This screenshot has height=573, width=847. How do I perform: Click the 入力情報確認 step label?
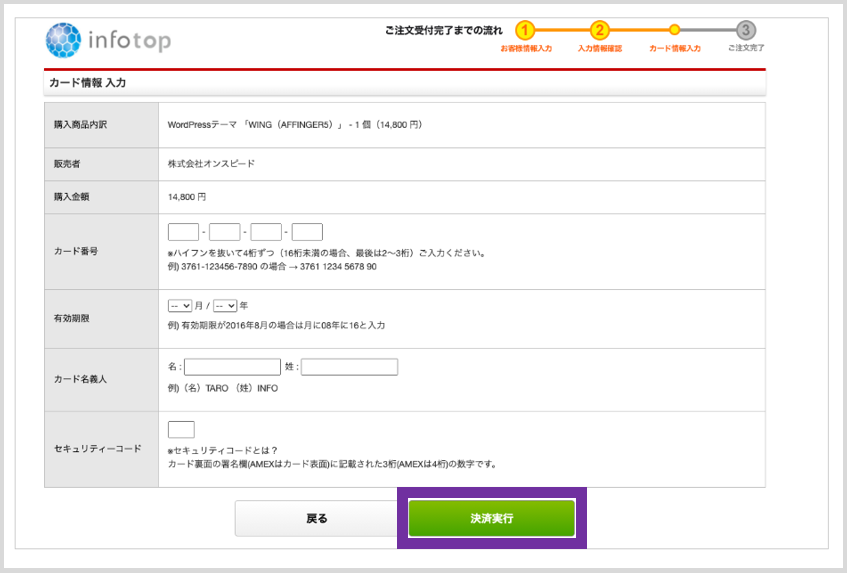[x=600, y=49]
